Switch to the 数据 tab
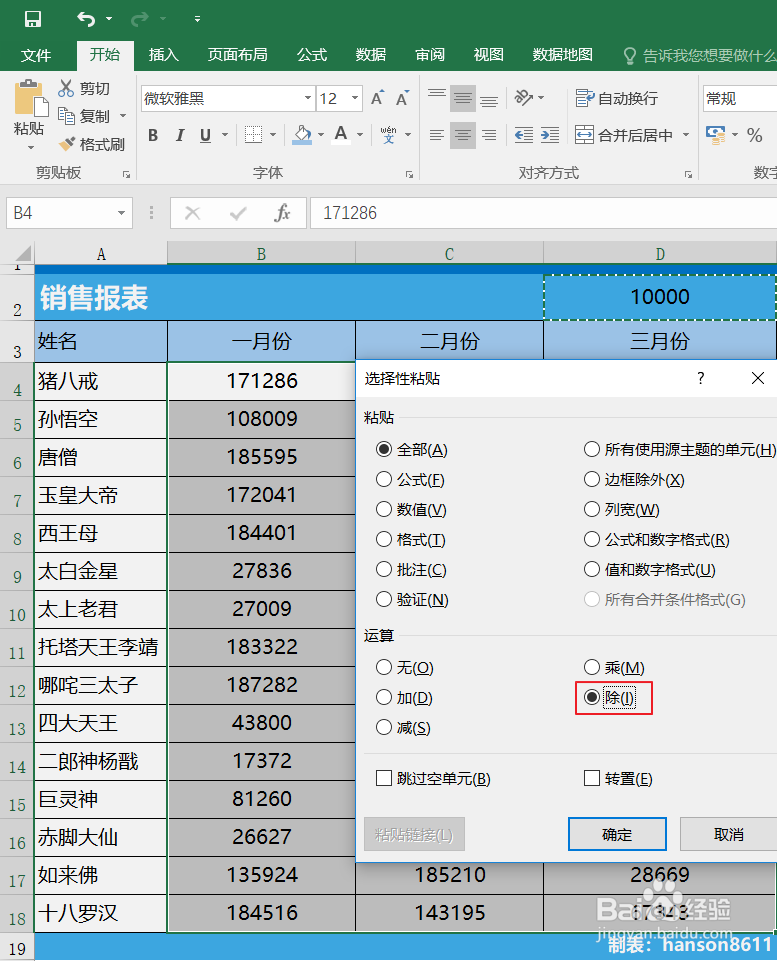The width and height of the screenshot is (777, 961). click(x=371, y=55)
